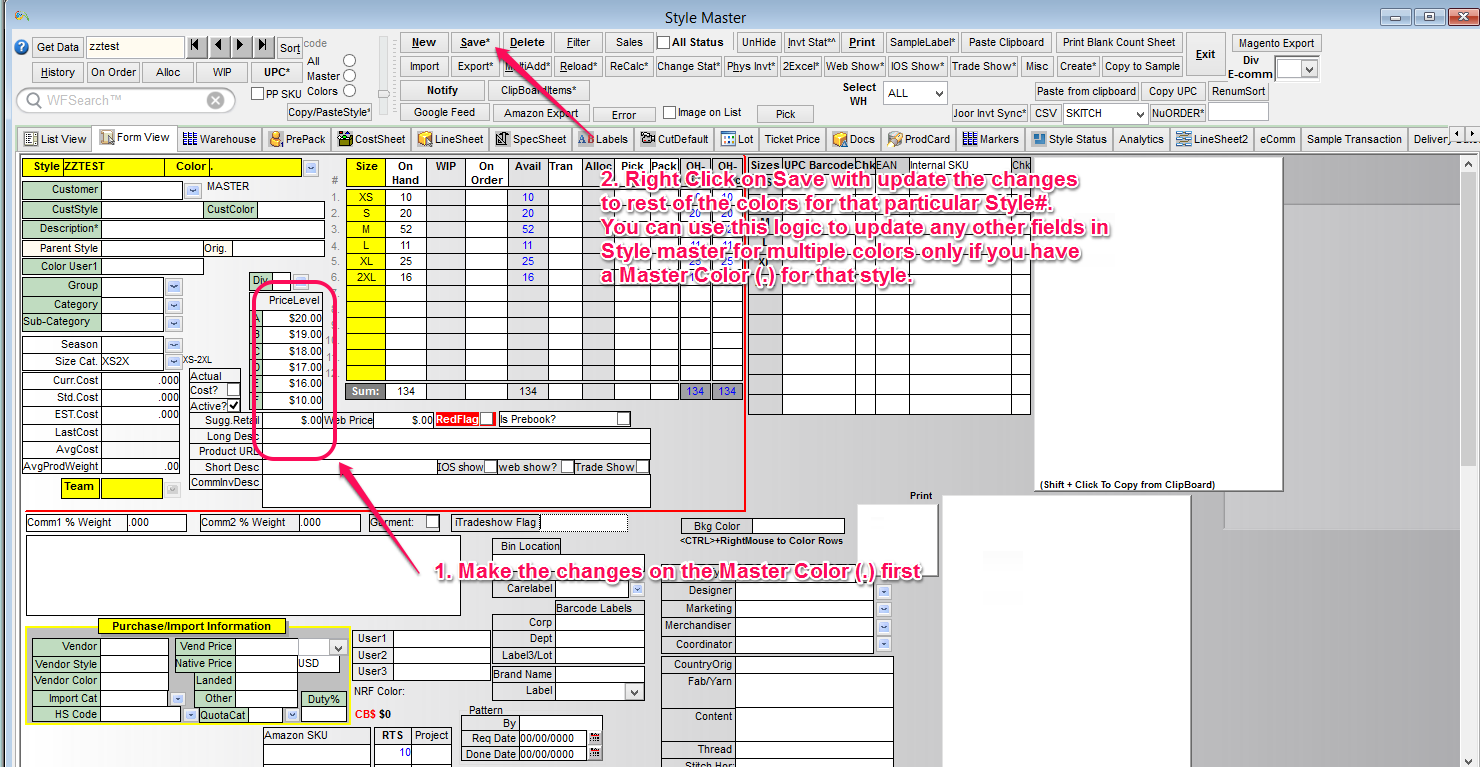This screenshot has width=1480, height=767.
Task: Toggle the Actual Cost checkbox
Action: 233,390
